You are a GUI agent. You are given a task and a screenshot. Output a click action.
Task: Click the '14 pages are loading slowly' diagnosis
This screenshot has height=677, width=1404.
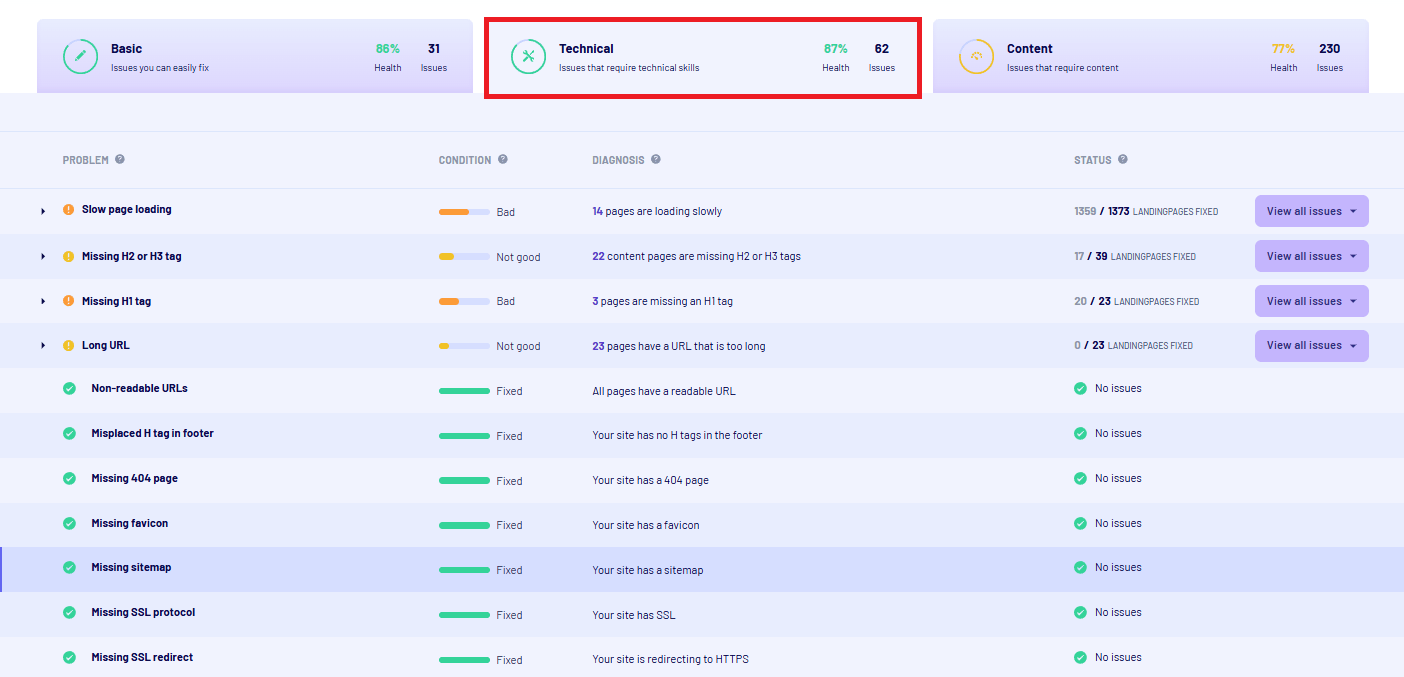pyautogui.click(x=656, y=212)
